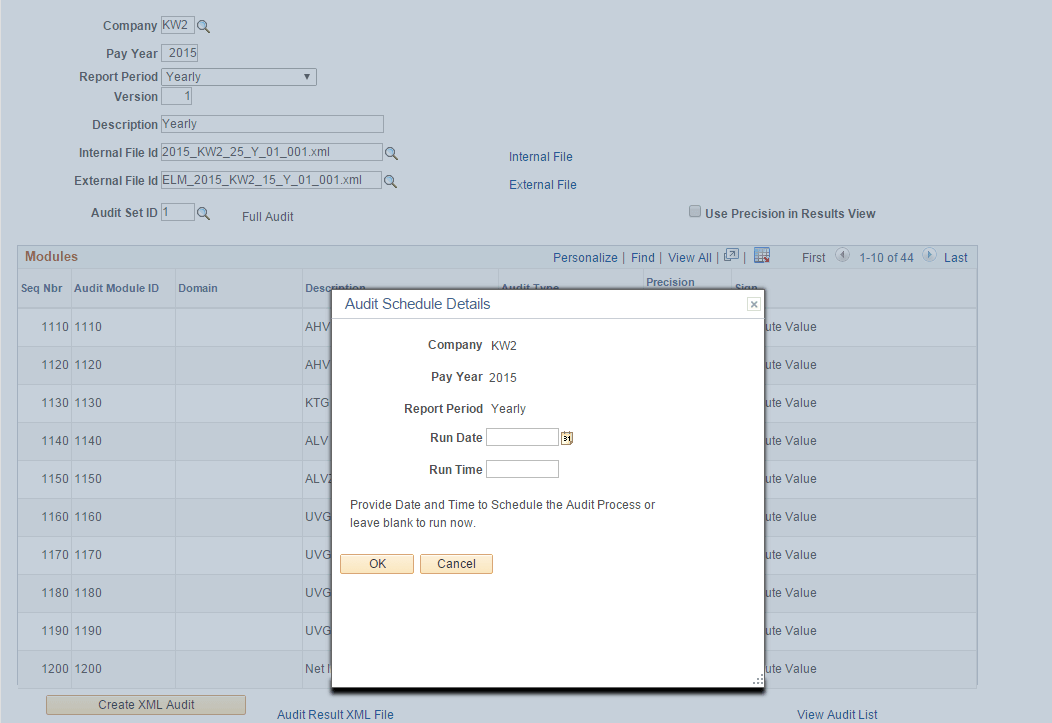Image resolution: width=1052 pixels, height=723 pixels.
Task: Open the Modules grid in popup view
Action: [731, 257]
